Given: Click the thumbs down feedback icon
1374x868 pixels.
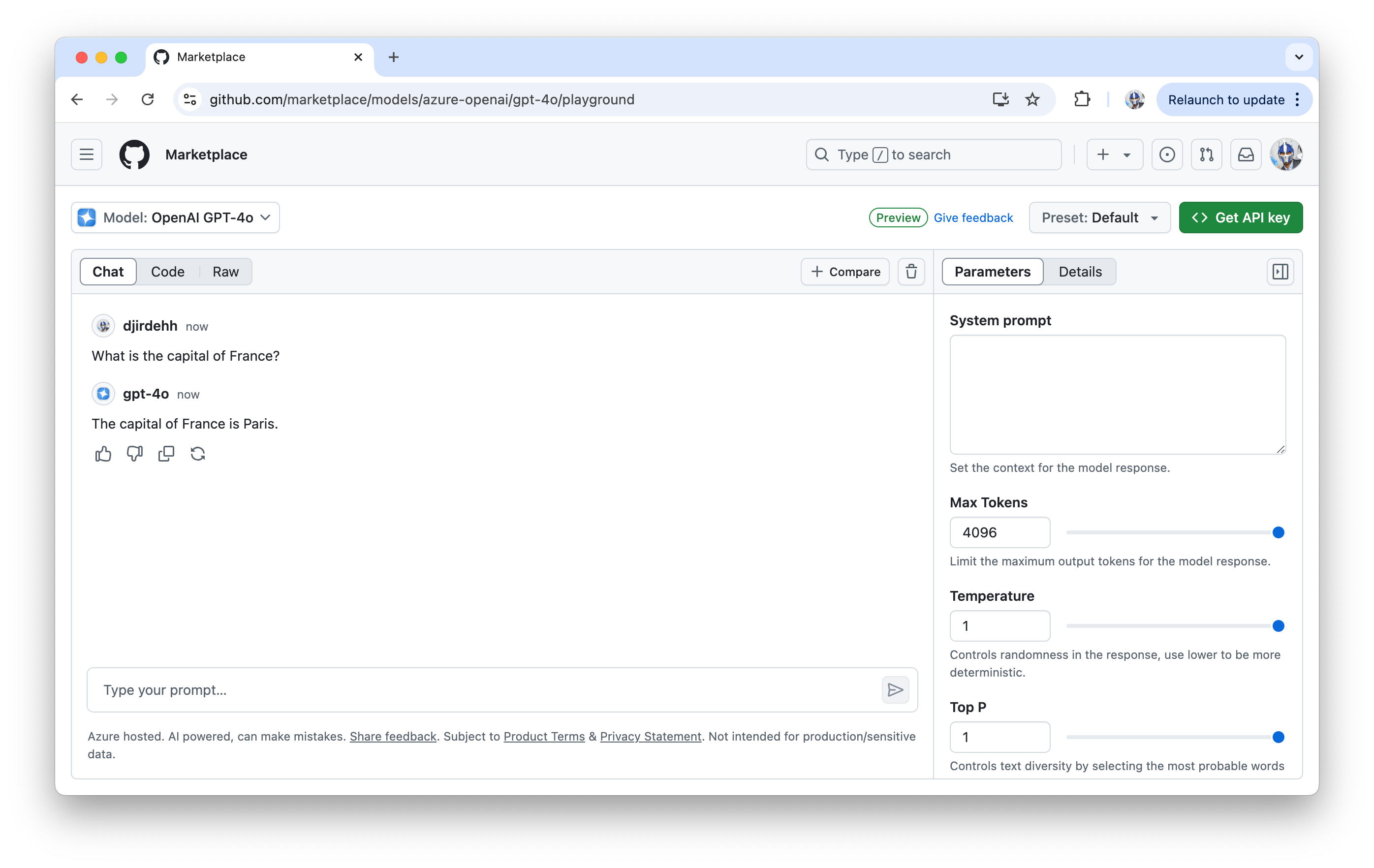Looking at the screenshot, I should coord(133,454).
